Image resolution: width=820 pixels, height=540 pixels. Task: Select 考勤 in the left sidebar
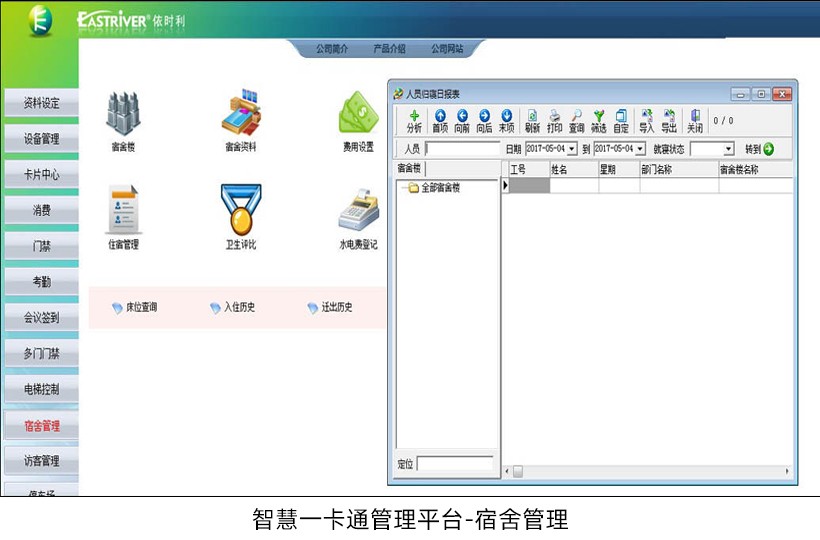(x=41, y=282)
